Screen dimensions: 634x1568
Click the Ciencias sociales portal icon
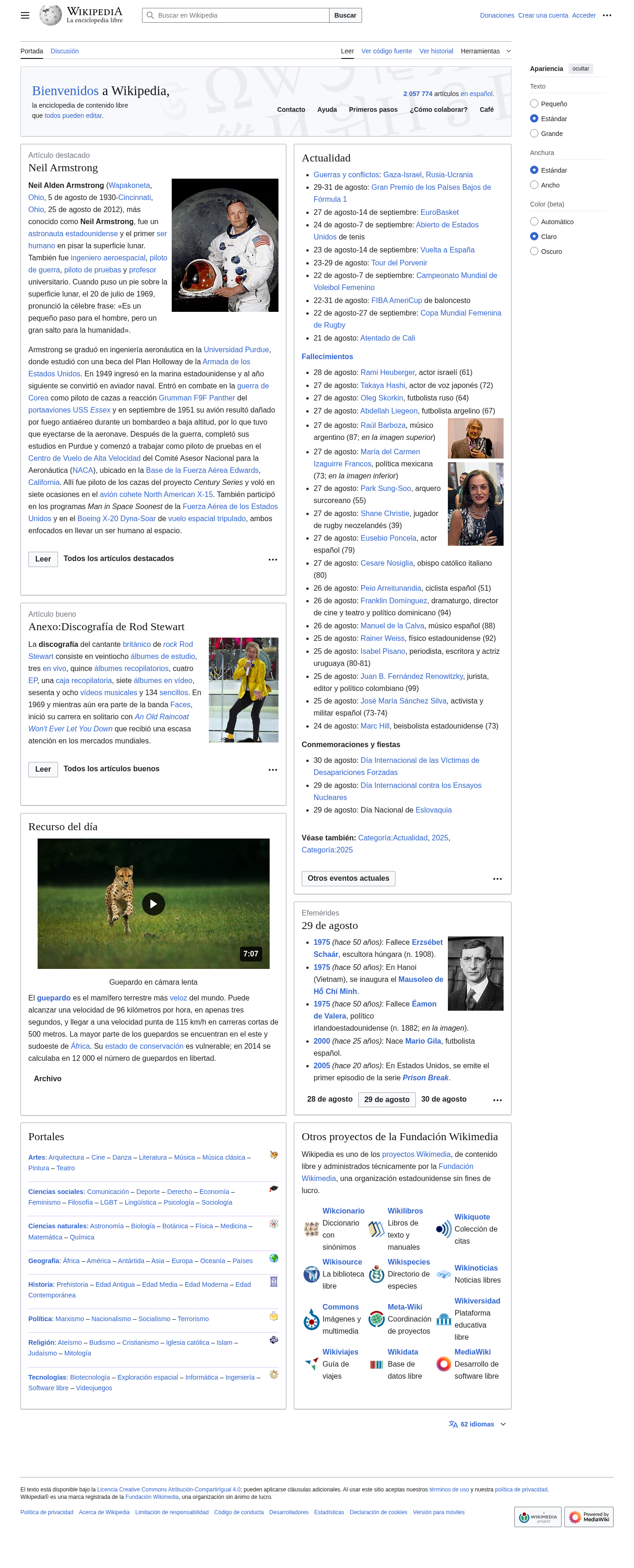click(273, 1188)
